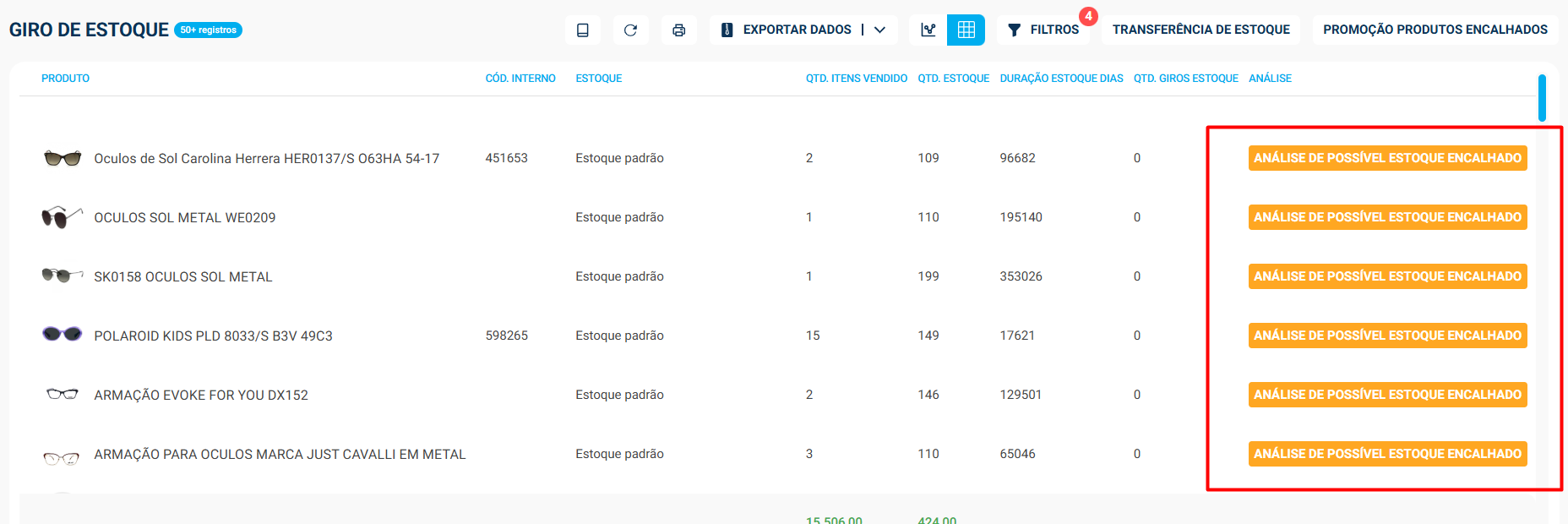Switch to chart view

[x=928, y=30]
